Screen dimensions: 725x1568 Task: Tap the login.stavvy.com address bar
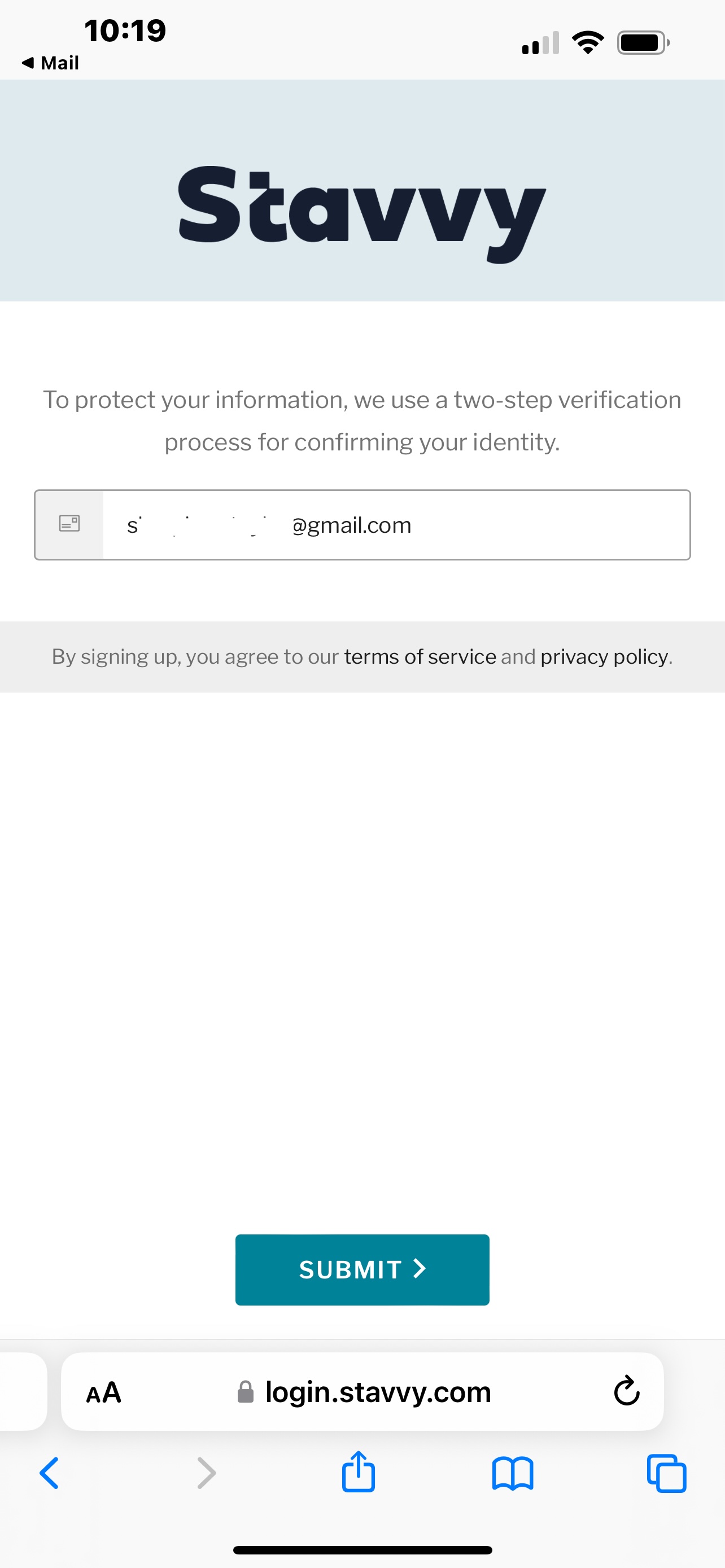pyautogui.click(x=362, y=1391)
